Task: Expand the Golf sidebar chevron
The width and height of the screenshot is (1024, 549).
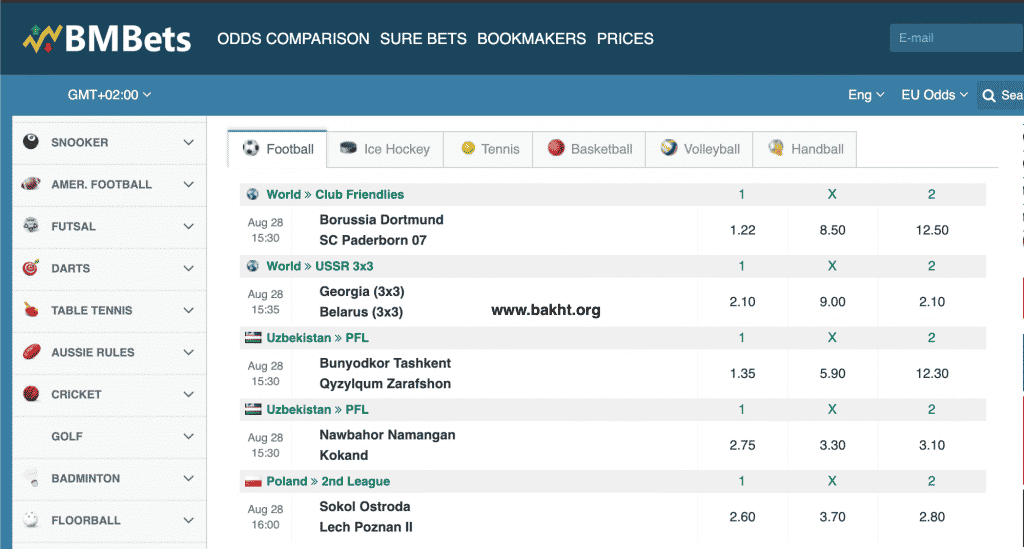Action: (188, 436)
